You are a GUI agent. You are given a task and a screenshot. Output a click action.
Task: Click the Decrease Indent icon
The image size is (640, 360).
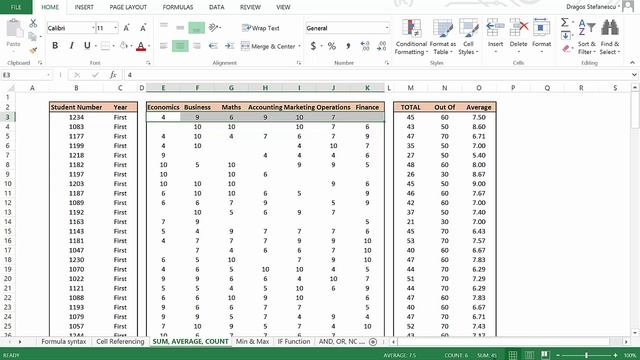point(213,46)
